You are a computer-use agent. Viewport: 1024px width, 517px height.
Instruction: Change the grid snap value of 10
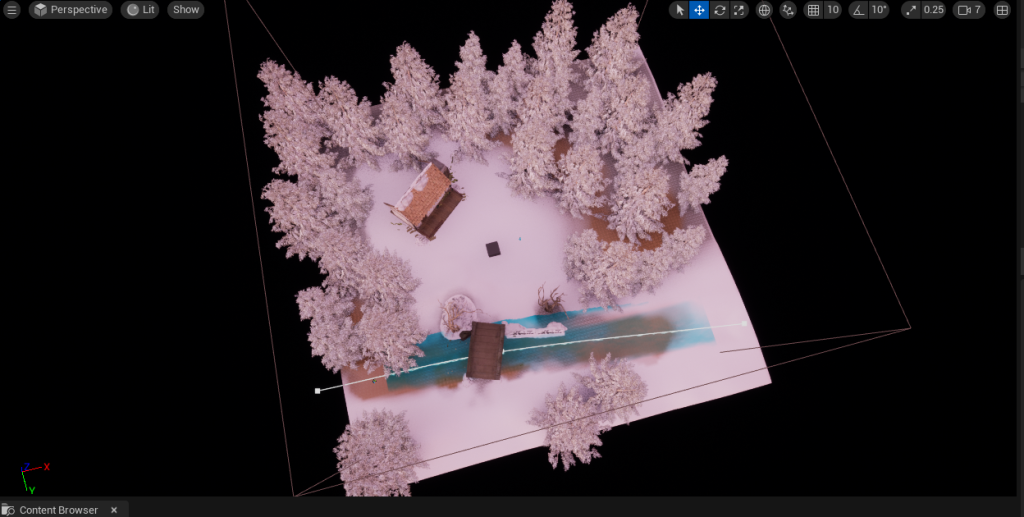tap(833, 10)
